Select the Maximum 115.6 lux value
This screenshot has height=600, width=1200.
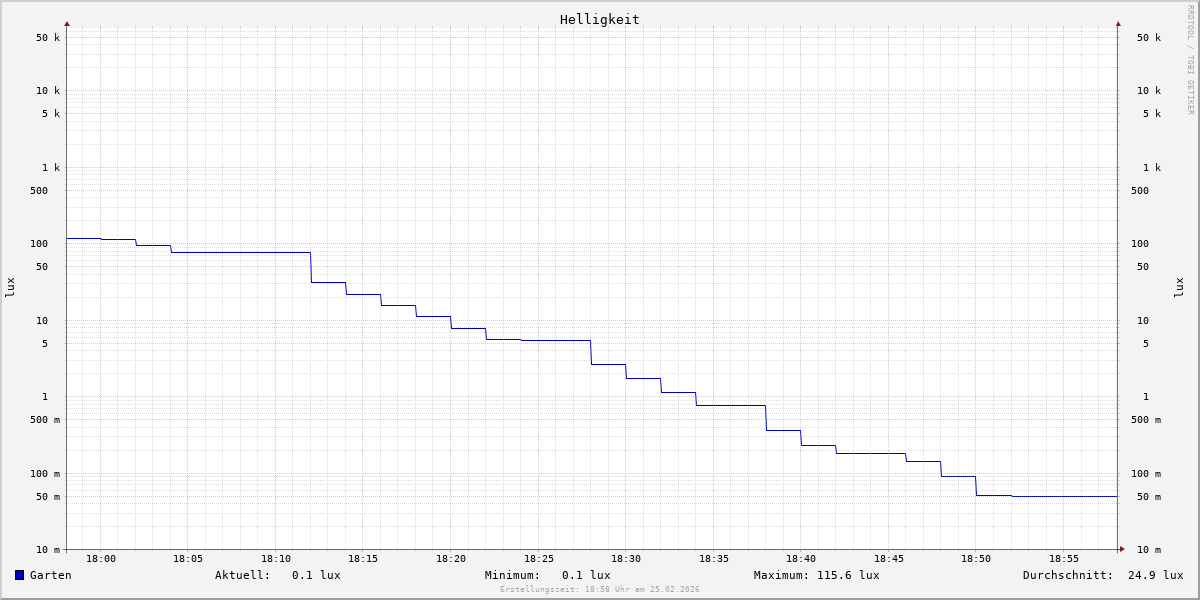tap(848, 575)
